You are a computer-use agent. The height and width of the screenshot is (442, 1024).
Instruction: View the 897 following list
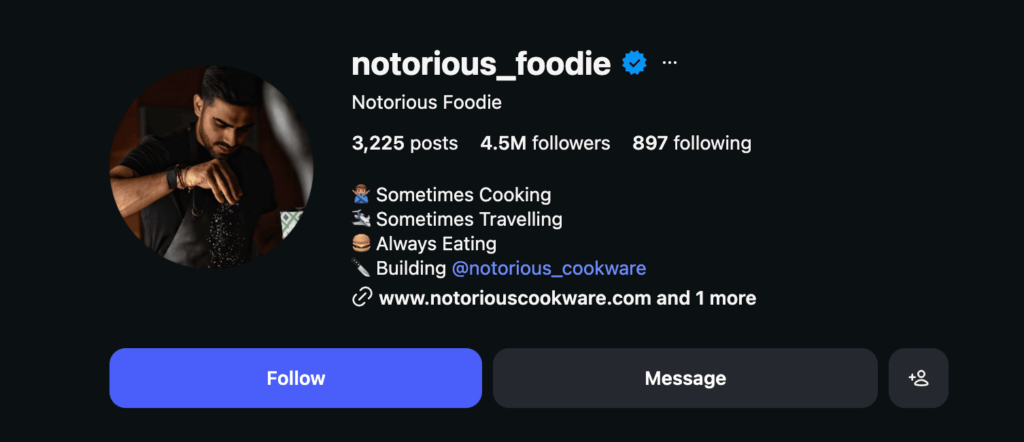(691, 143)
